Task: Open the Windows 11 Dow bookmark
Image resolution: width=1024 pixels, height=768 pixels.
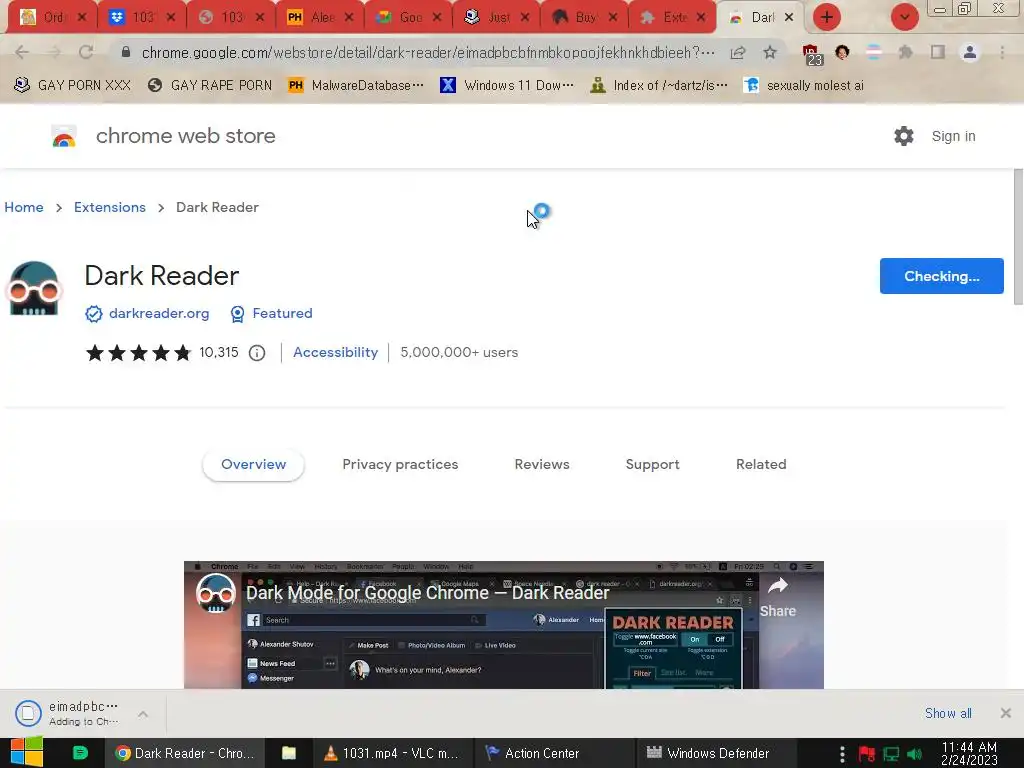Action: [x=507, y=85]
